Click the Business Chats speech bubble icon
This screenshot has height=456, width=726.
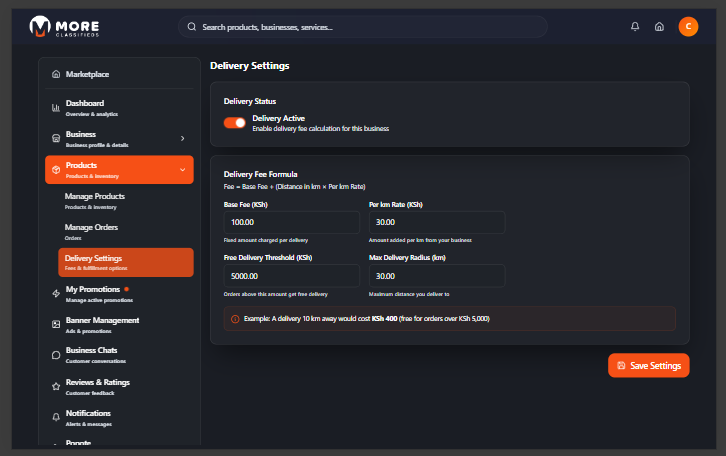click(x=56, y=354)
